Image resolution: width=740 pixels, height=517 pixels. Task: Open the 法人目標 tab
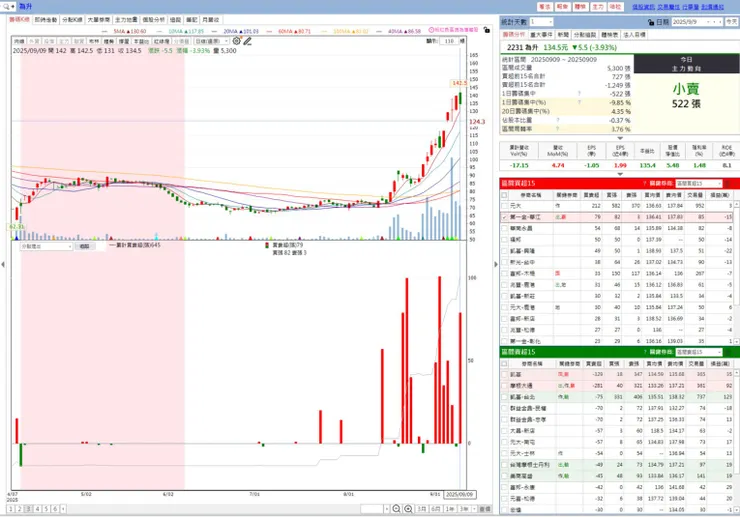(x=634, y=35)
